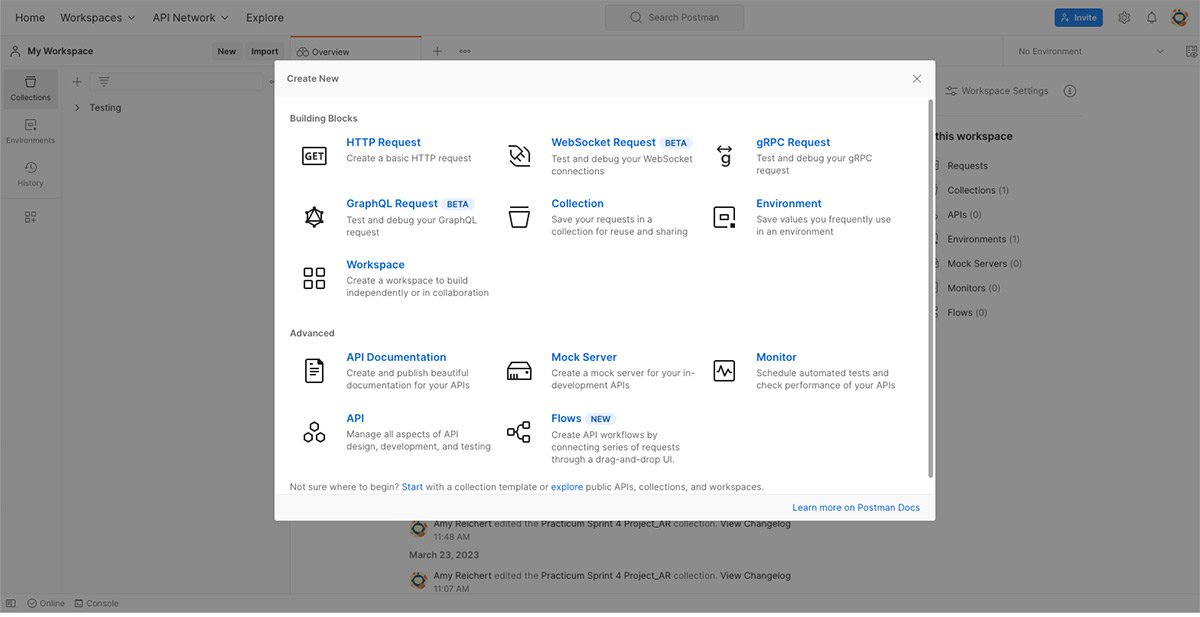Viewport: 1200px width, 617px height.
Task: Click the GraphQL Request icon
Action: point(314,217)
